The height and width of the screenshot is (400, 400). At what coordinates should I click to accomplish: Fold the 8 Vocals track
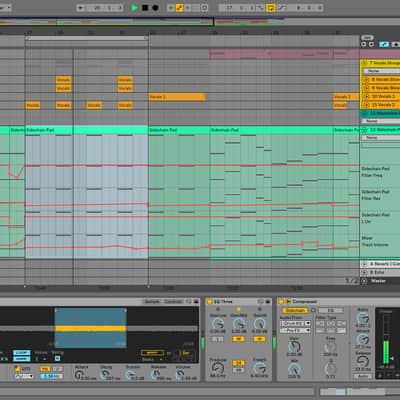click(x=366, y=79)
